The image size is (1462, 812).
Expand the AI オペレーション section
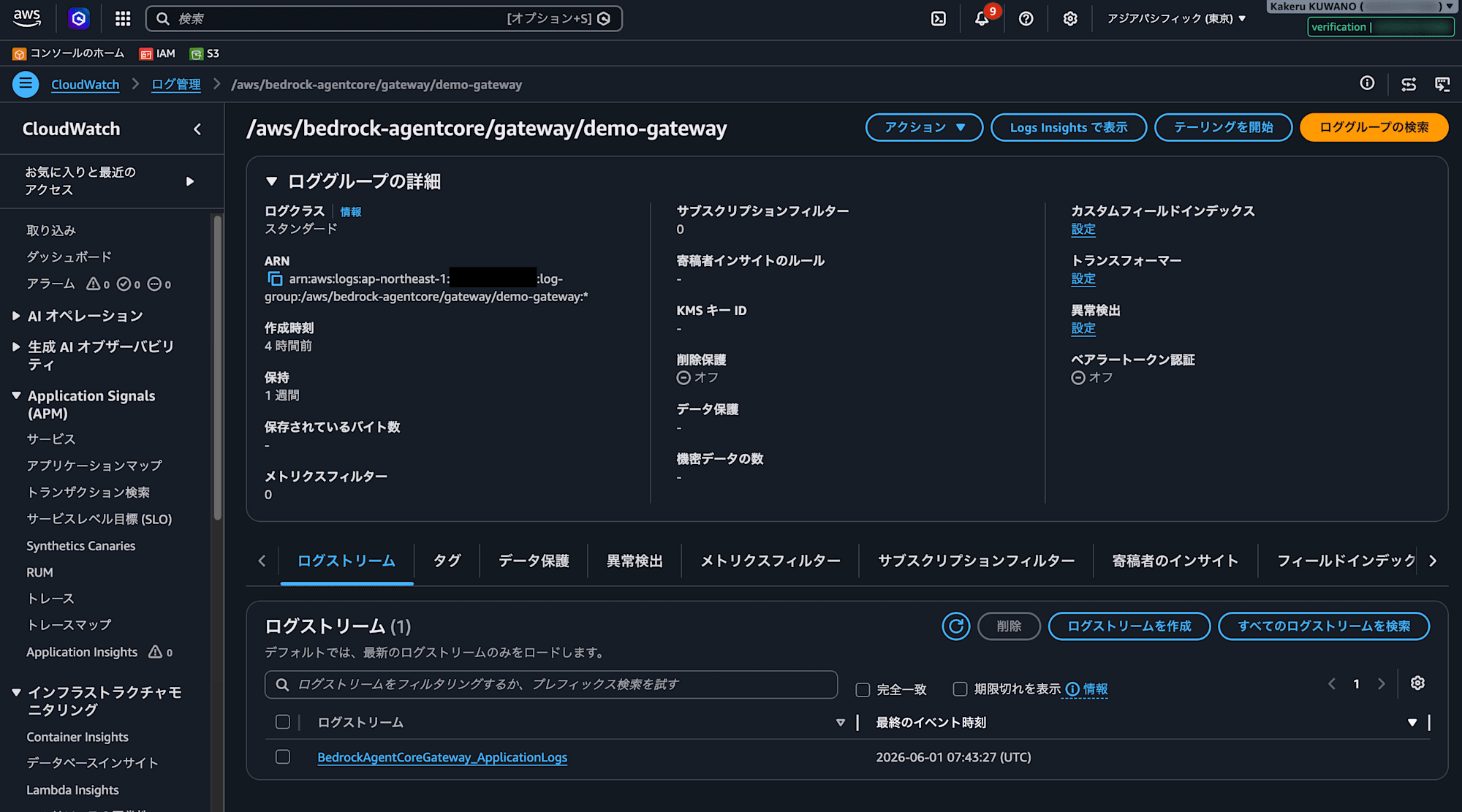16,316
